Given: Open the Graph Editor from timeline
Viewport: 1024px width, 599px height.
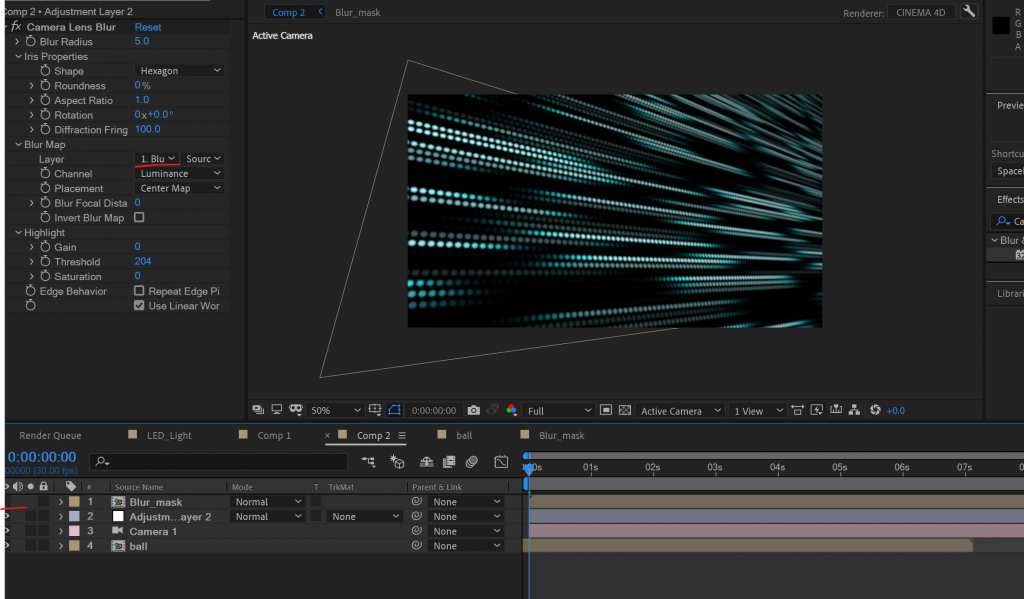Looking at the screenshot, I should tap(500, 462).
